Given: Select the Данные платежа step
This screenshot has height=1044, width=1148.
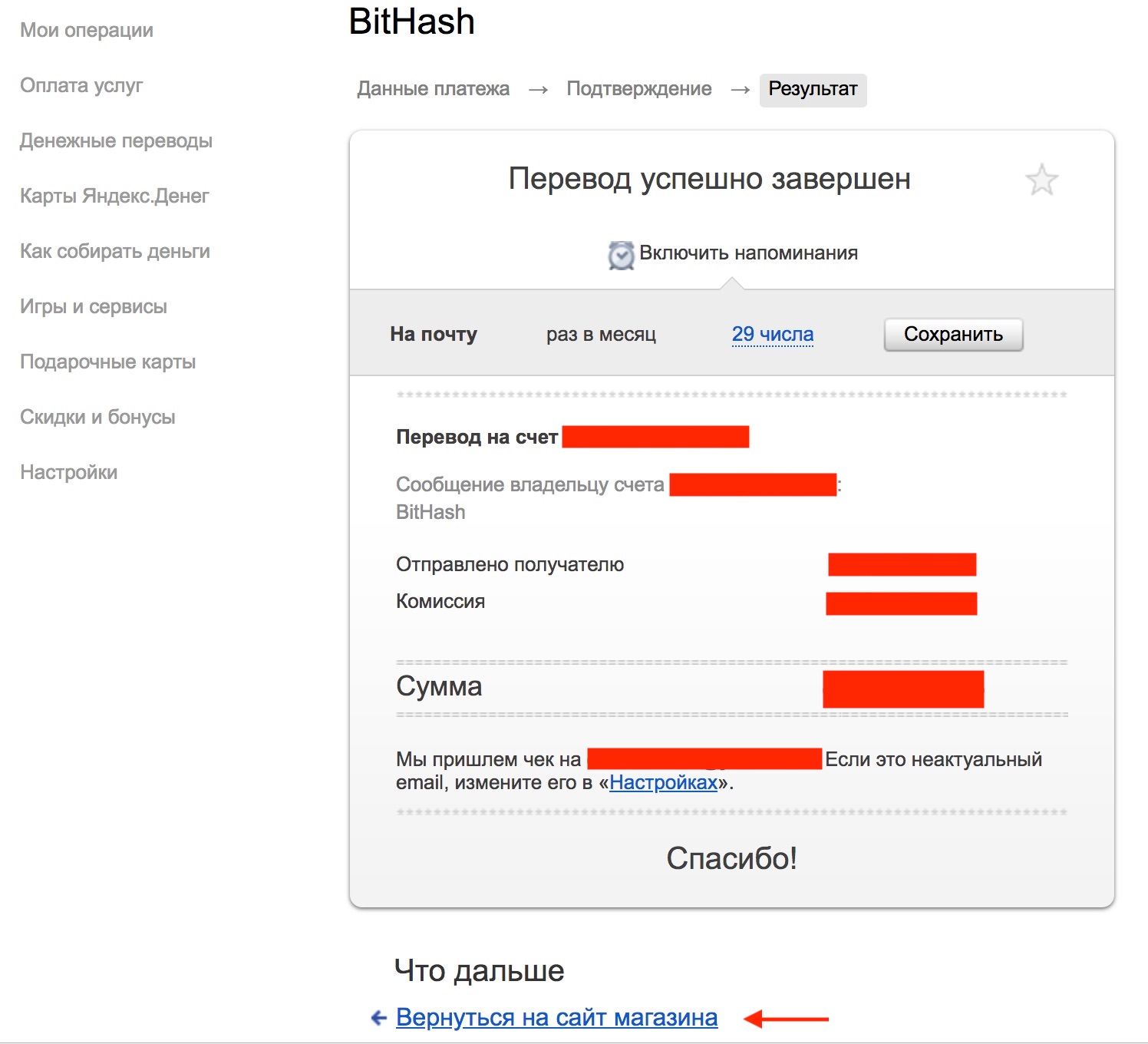Looking at the screenshot, I should [x=433, y=89].
